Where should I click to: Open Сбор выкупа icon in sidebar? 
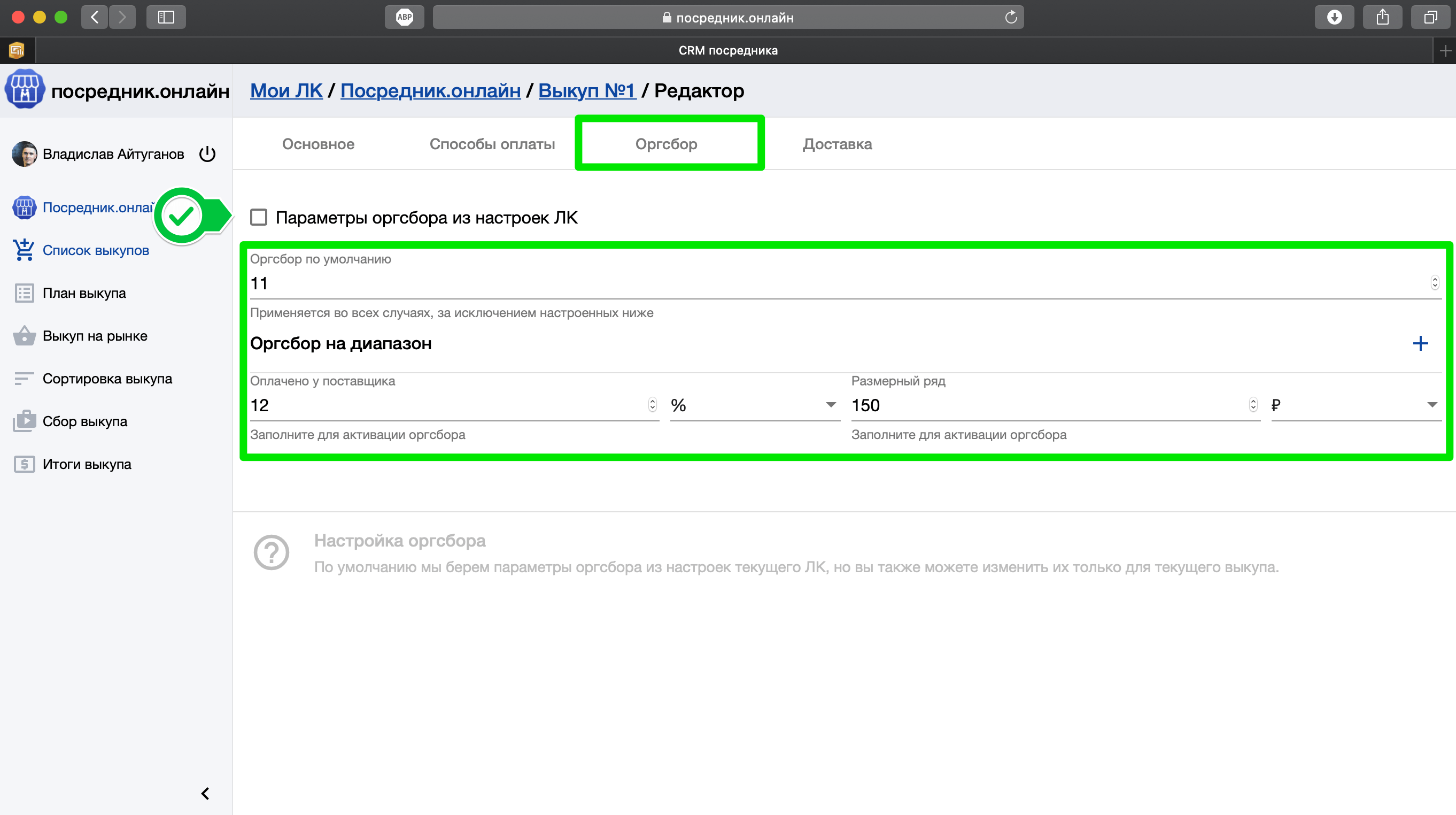coord(24,421)
